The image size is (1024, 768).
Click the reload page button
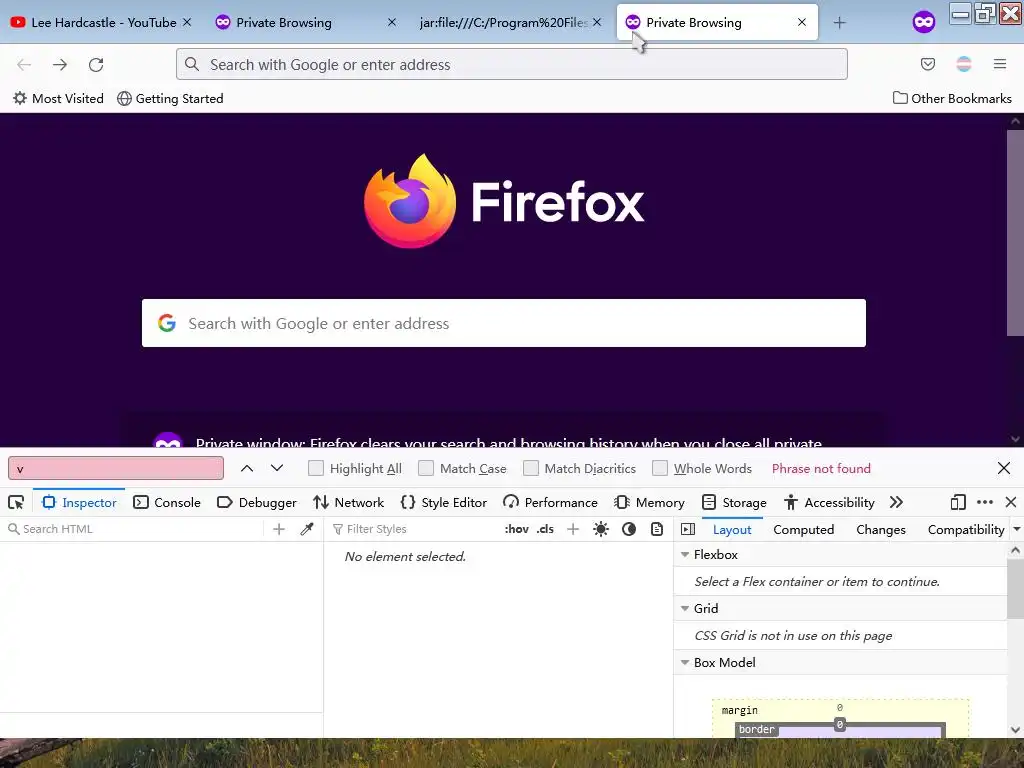[96, 64]
